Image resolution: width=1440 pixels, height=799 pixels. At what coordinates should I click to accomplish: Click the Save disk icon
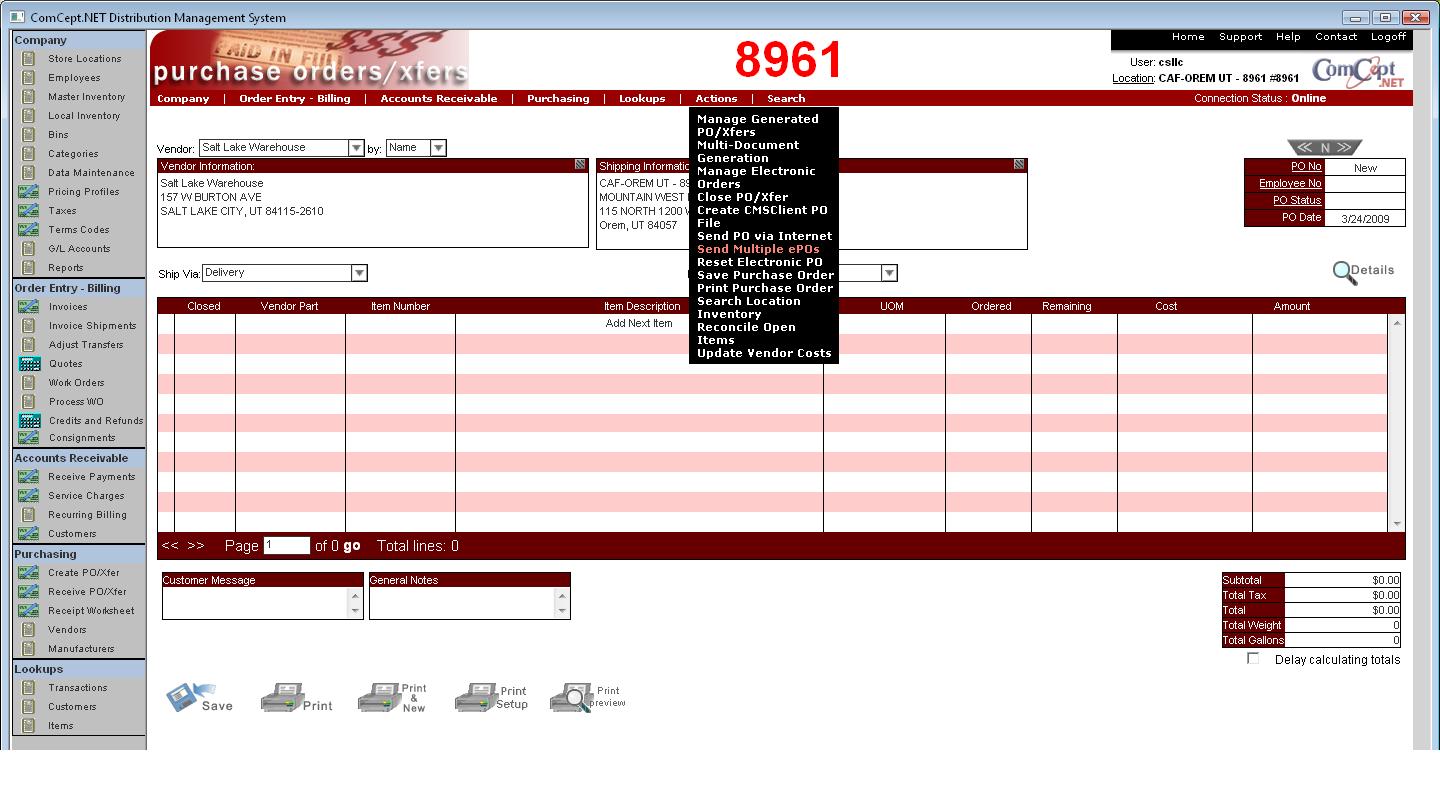(x=182, y=697)
